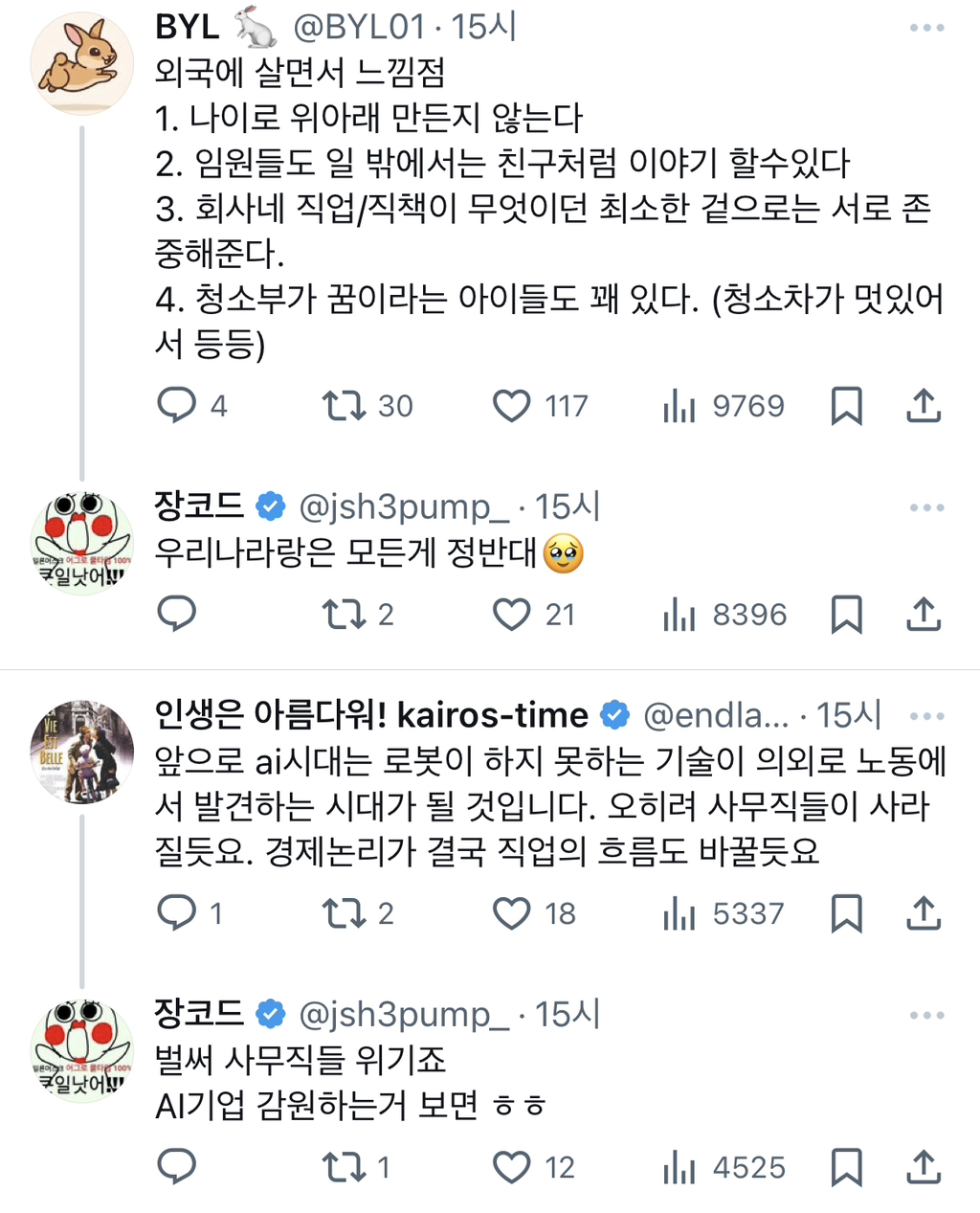The height and width of the screenshot is (1213, 980).
Task: Bookmark kairos-time's AI tweet
Action: pyautogui.click(x=848, y=912)
